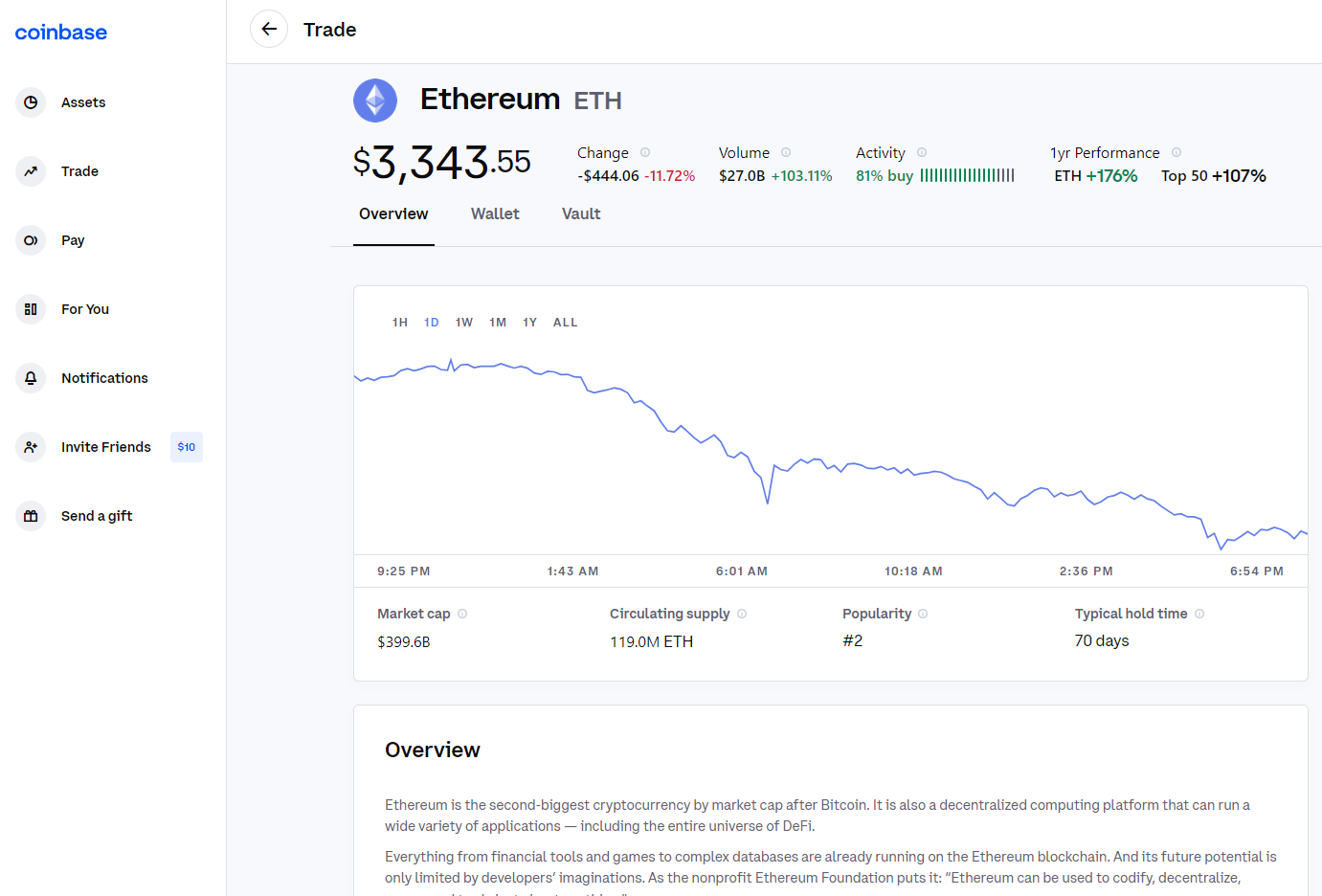Select Invite Friends link
Viewport: 1322px width, 896px height.
click(x=106, y=447)
